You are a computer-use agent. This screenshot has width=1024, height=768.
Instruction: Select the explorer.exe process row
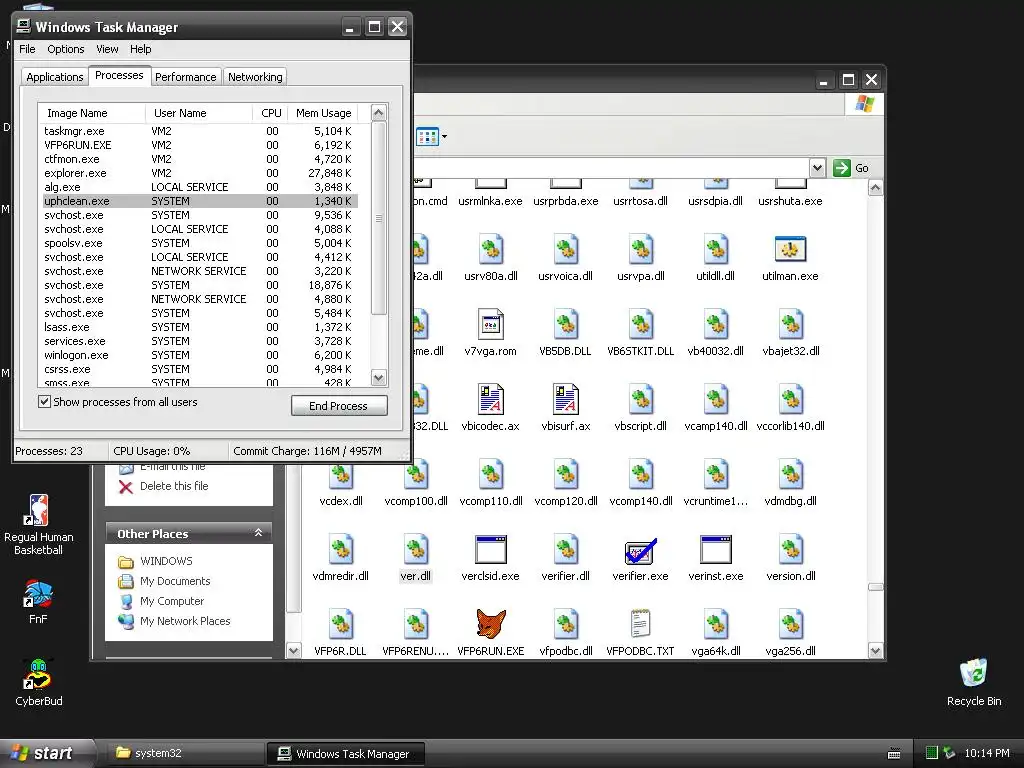click(199, 173)
